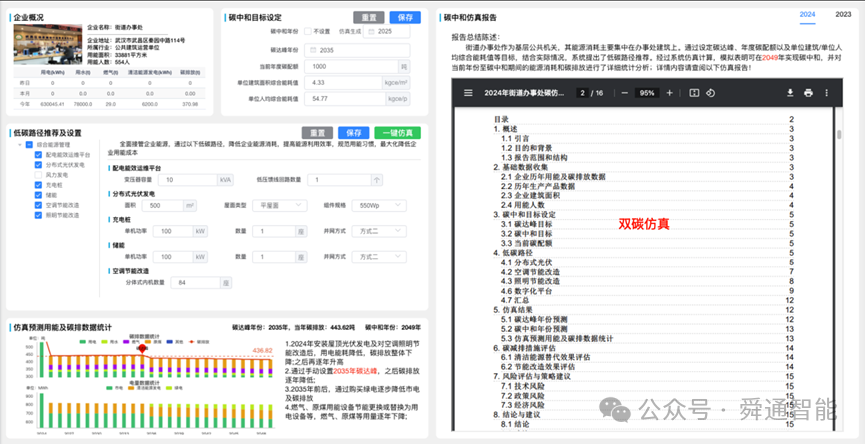Click 分体式内机数量 input showing 84

tap(195, 283)
